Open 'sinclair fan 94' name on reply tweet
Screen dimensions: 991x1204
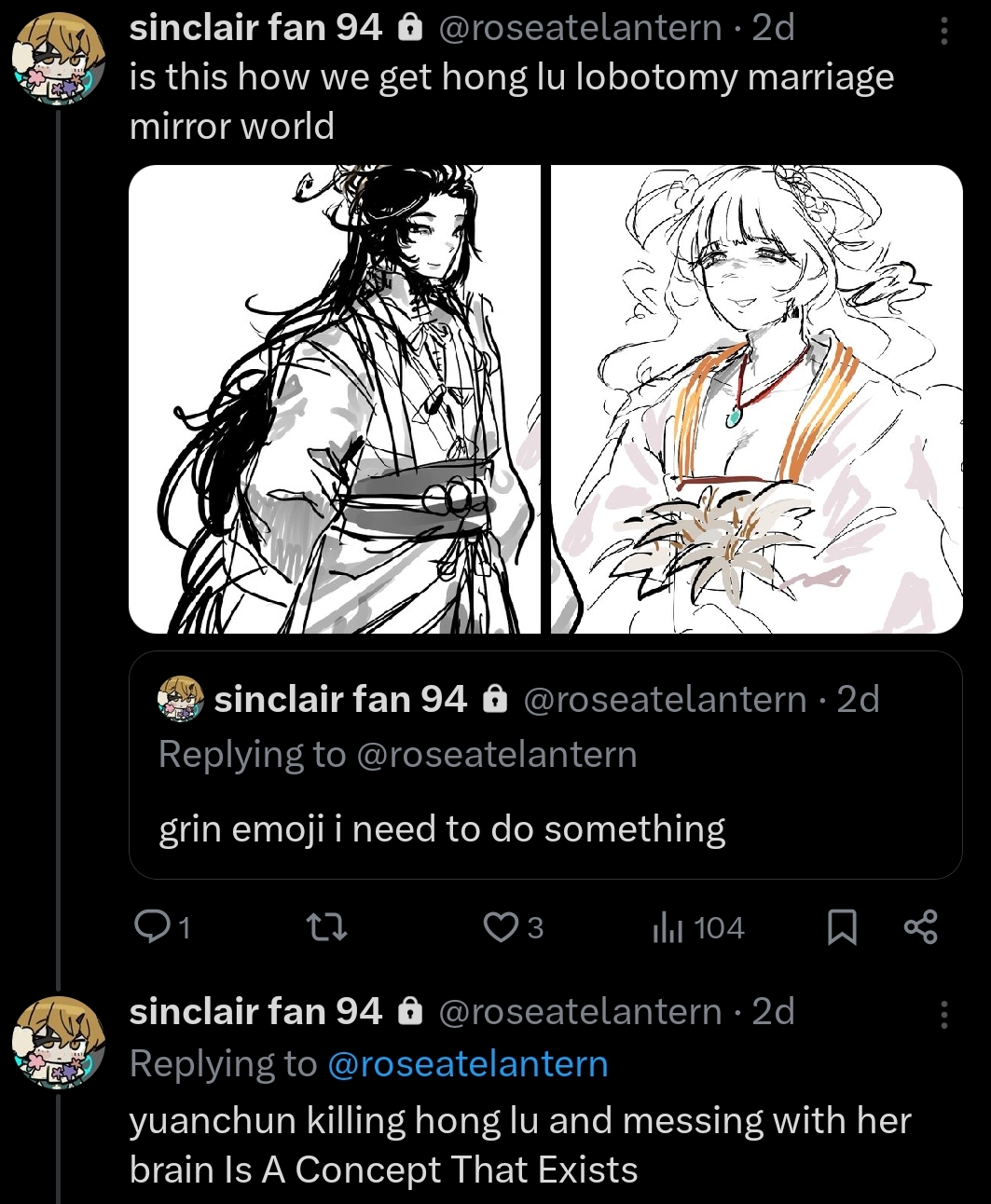click(x=255, y=1011)
